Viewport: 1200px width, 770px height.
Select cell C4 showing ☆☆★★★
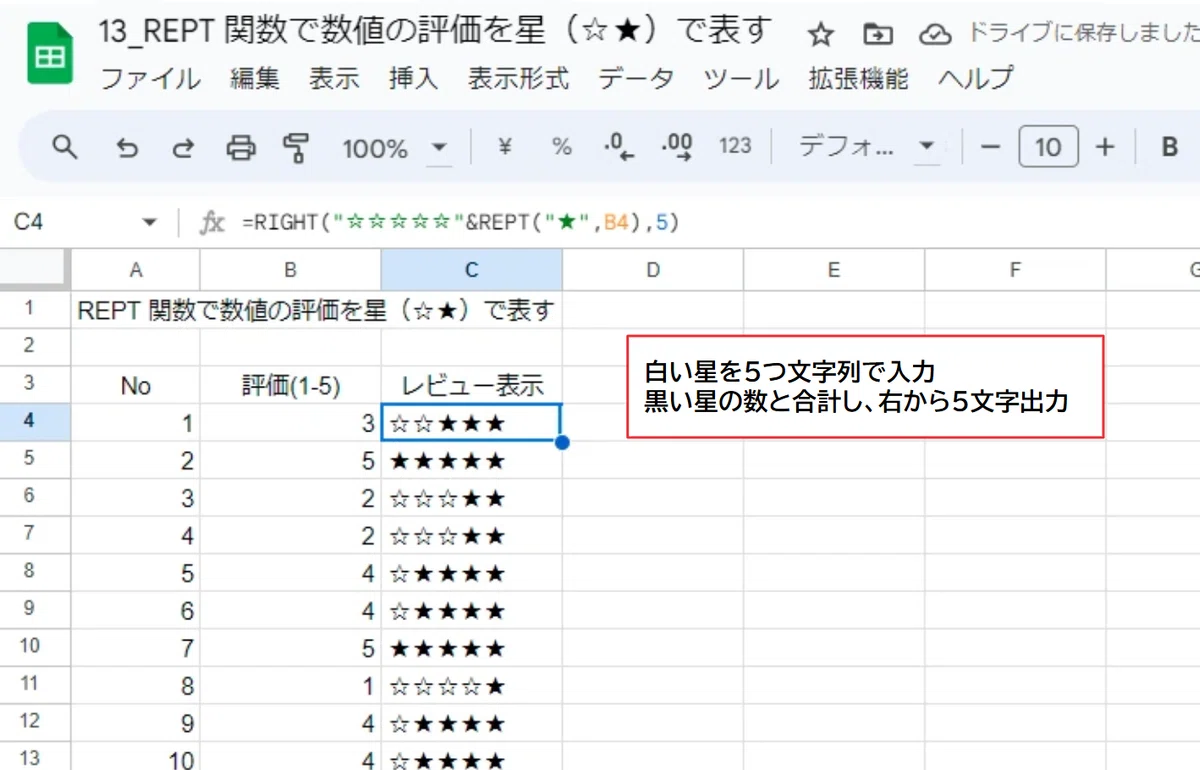click(472, 423)
